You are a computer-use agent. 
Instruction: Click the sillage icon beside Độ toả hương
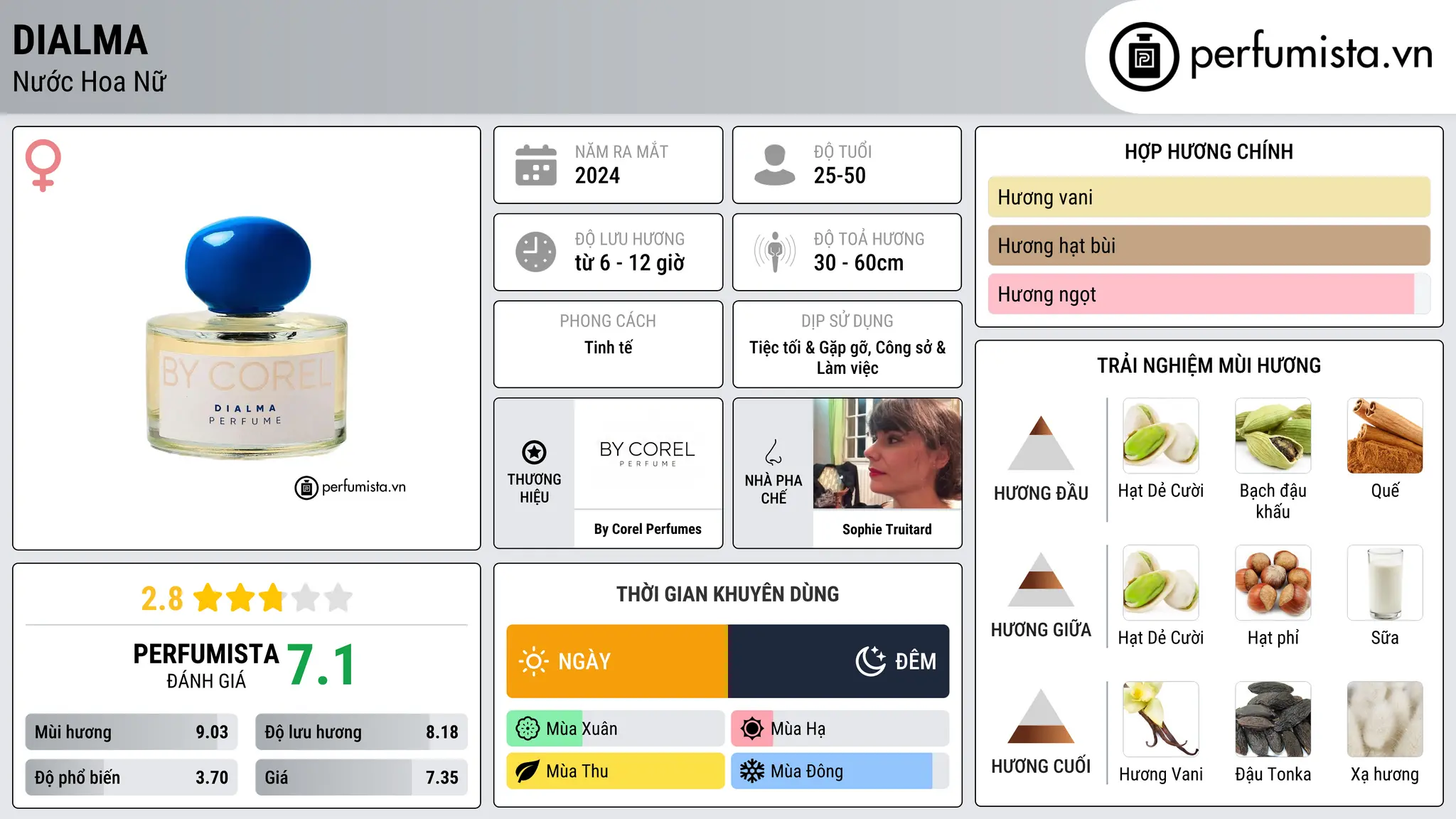775,252
